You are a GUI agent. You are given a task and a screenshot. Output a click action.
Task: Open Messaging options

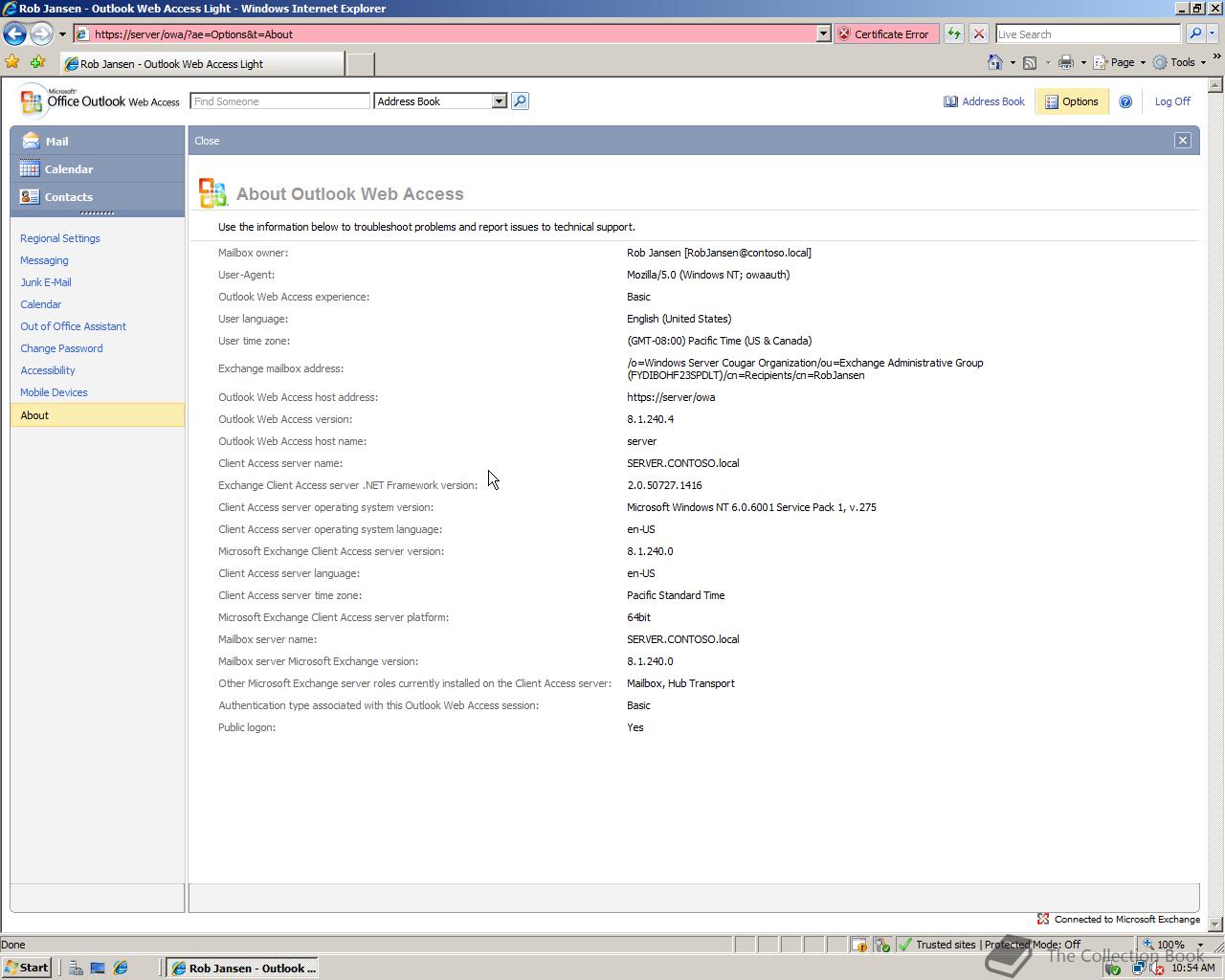(44, 260)
